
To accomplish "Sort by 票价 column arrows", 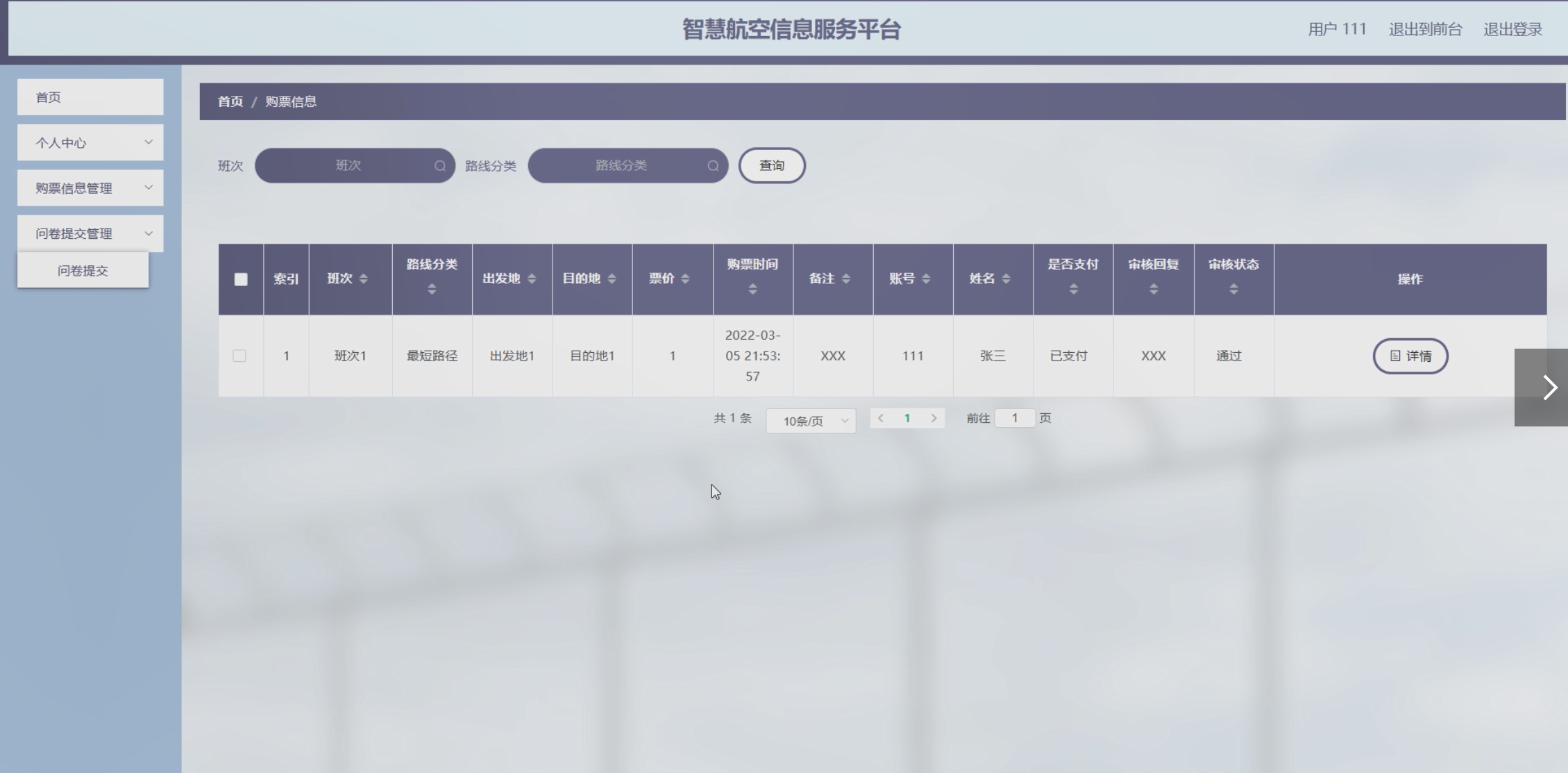I will [x=685, y=279].
